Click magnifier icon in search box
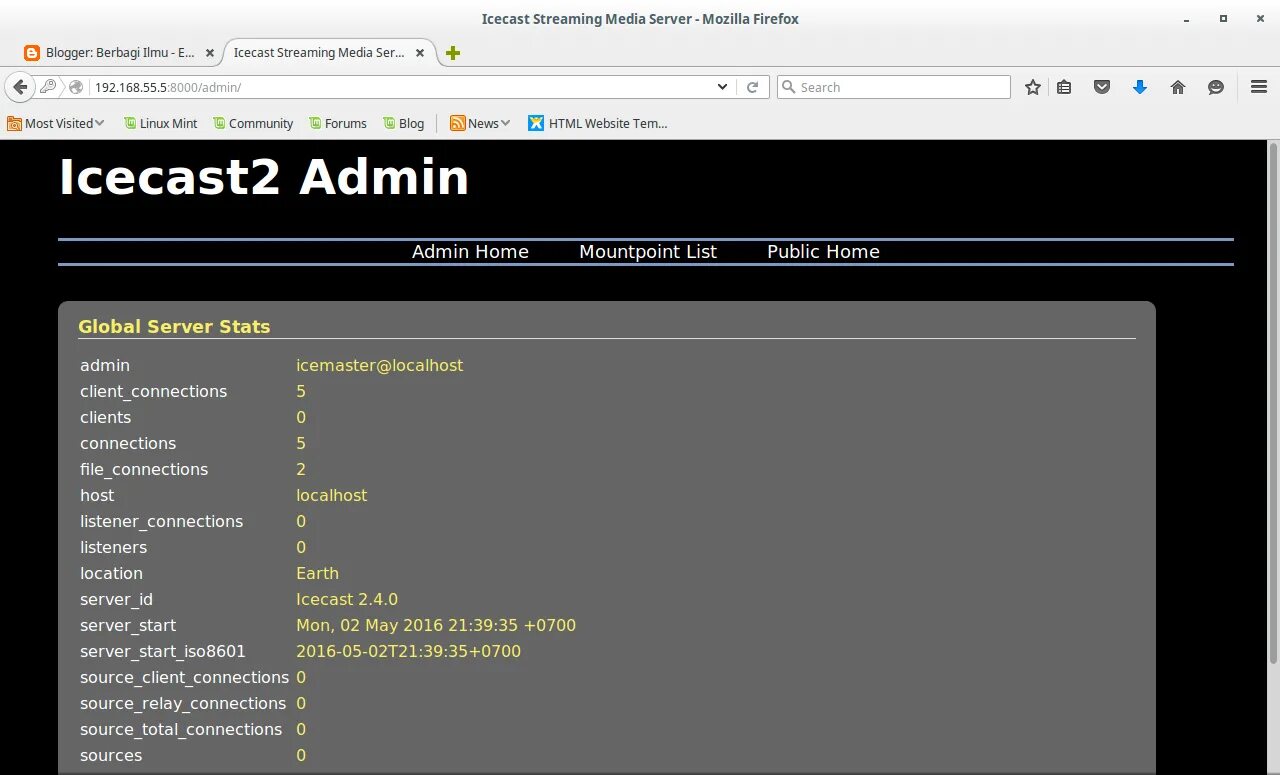1280x775 pixels. click(x=788, y=87)
